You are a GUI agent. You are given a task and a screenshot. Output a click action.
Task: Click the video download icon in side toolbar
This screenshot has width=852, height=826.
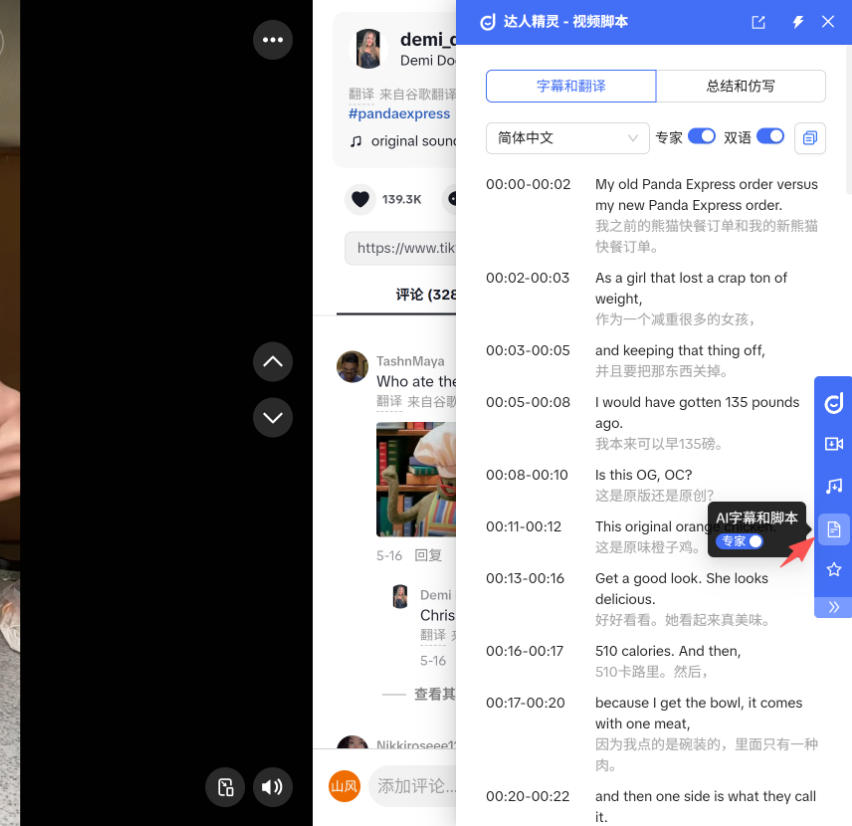pos(834,444)
